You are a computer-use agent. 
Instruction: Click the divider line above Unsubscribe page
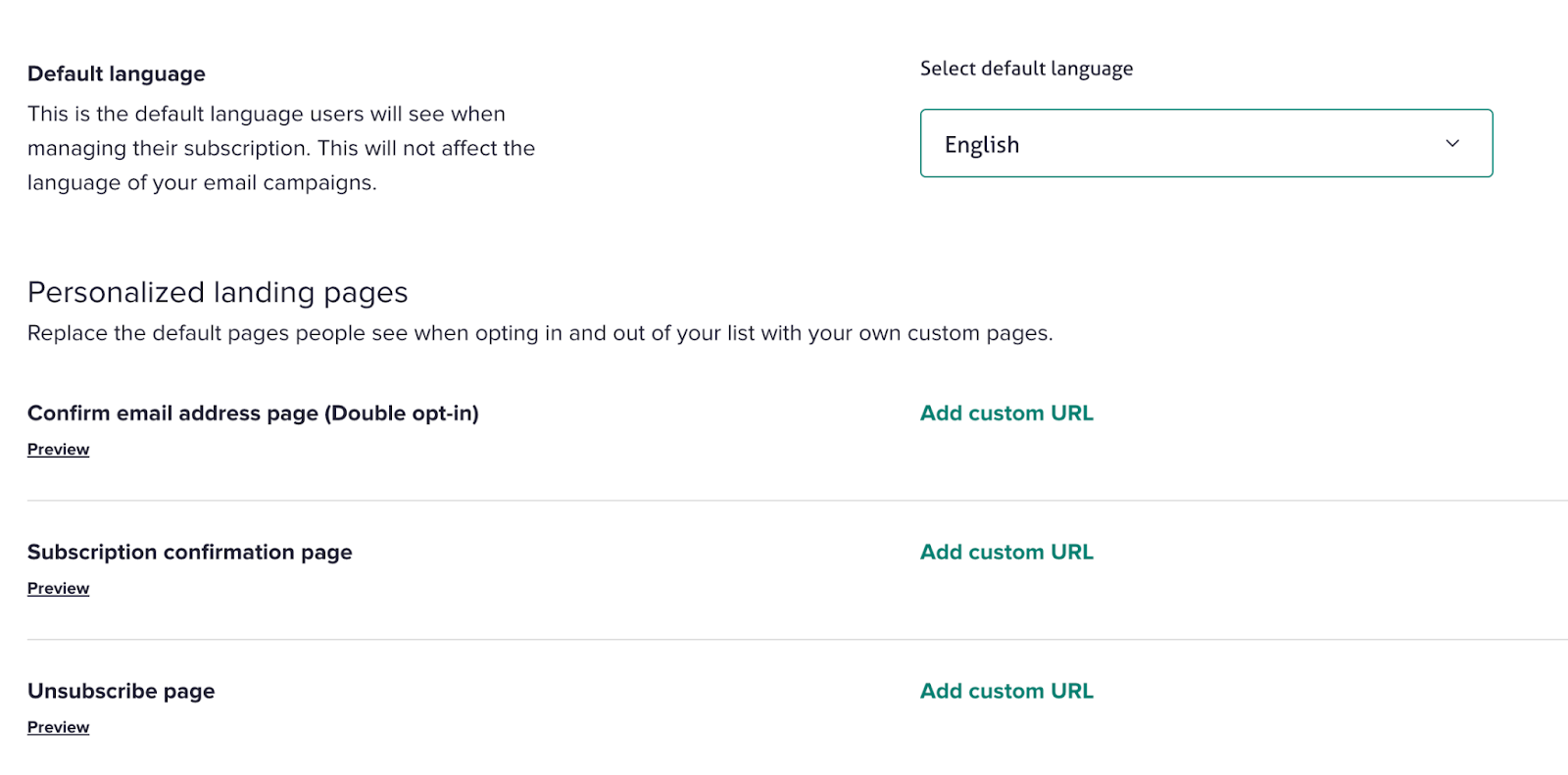(784, 640)
